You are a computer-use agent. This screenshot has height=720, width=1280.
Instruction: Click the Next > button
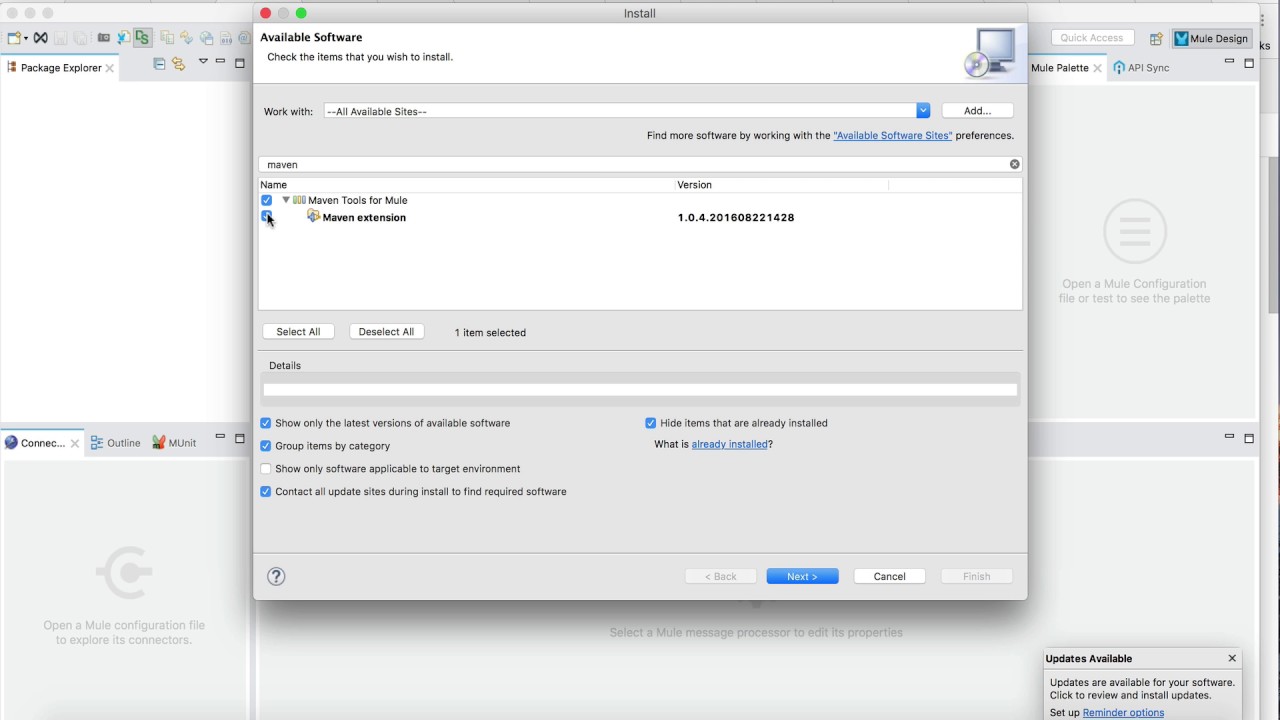(x=802, y=576)
